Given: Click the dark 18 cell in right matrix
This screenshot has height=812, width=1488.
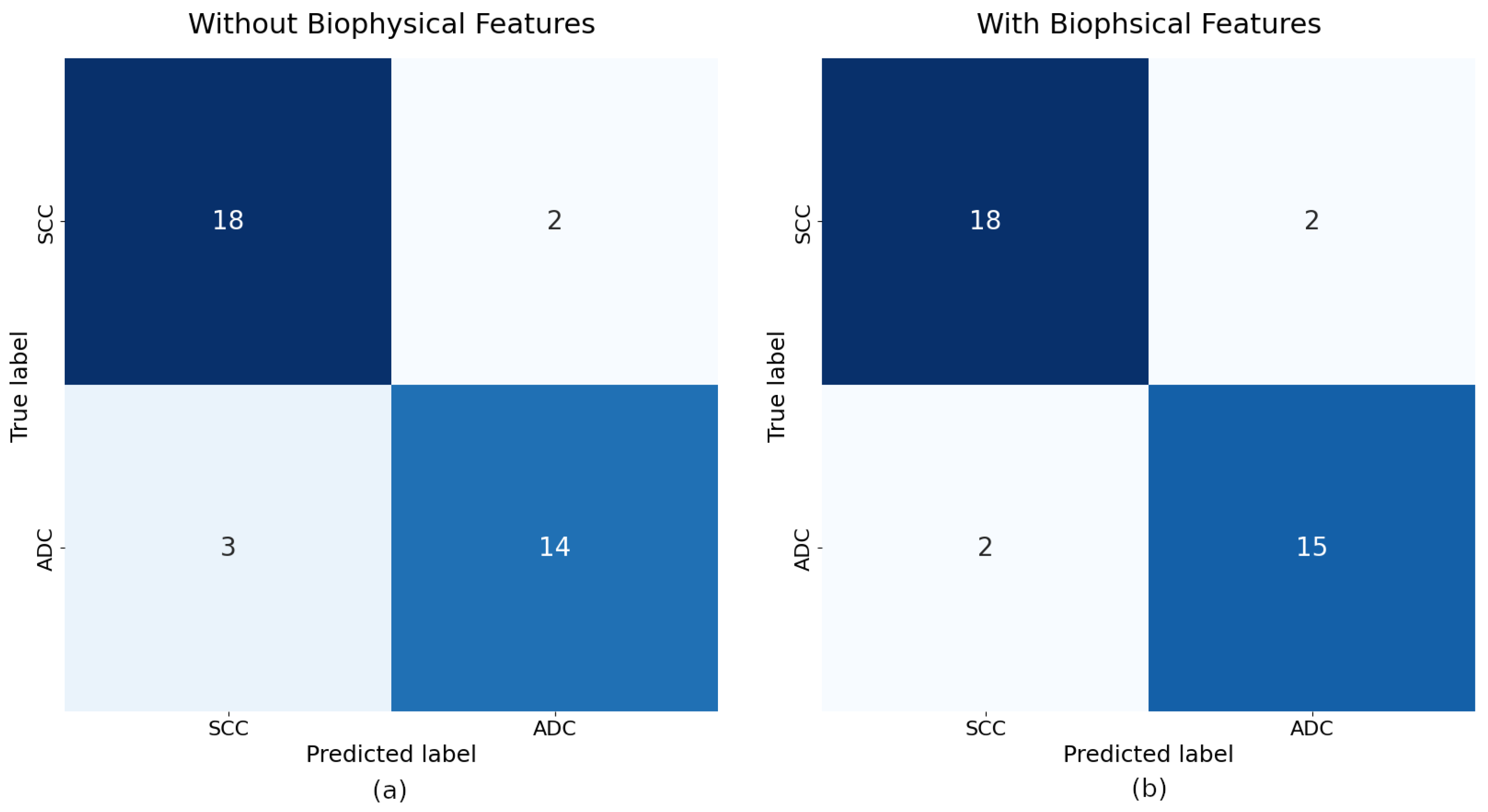Looking at the screenshot, I should click(x=985, y=221).
